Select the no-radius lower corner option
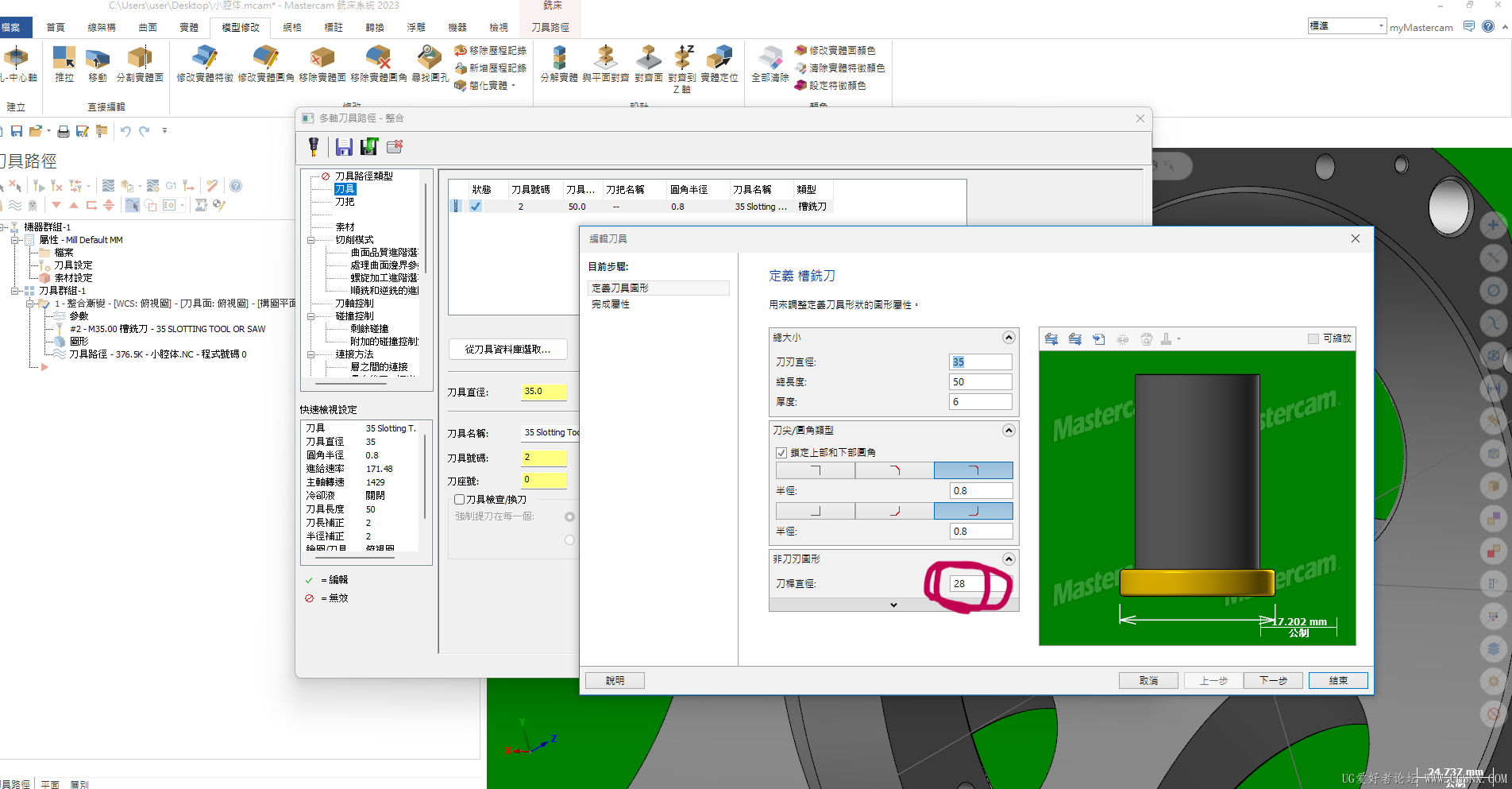Image resolution: width=1512 pixels, height=789 pixels. pyautogui.click(x=816, y=511)
